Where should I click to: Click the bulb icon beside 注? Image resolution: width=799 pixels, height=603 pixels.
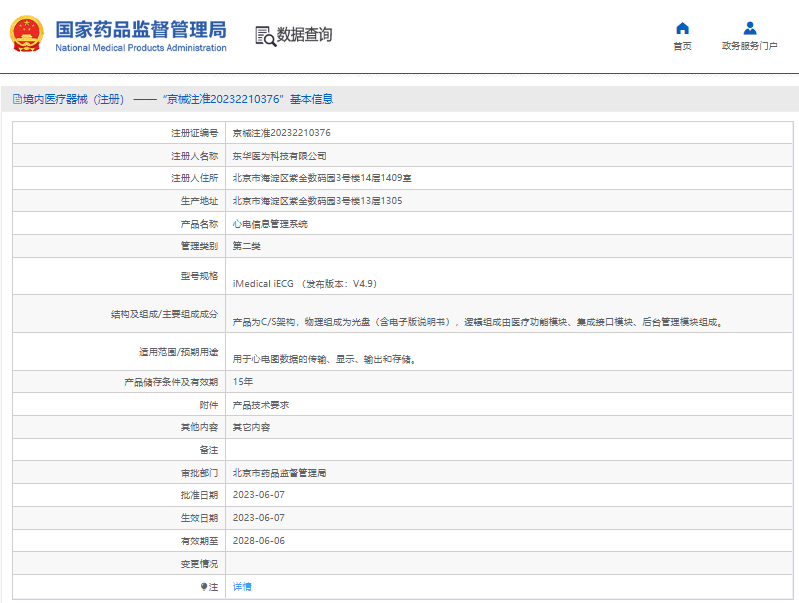pos(204,587)
